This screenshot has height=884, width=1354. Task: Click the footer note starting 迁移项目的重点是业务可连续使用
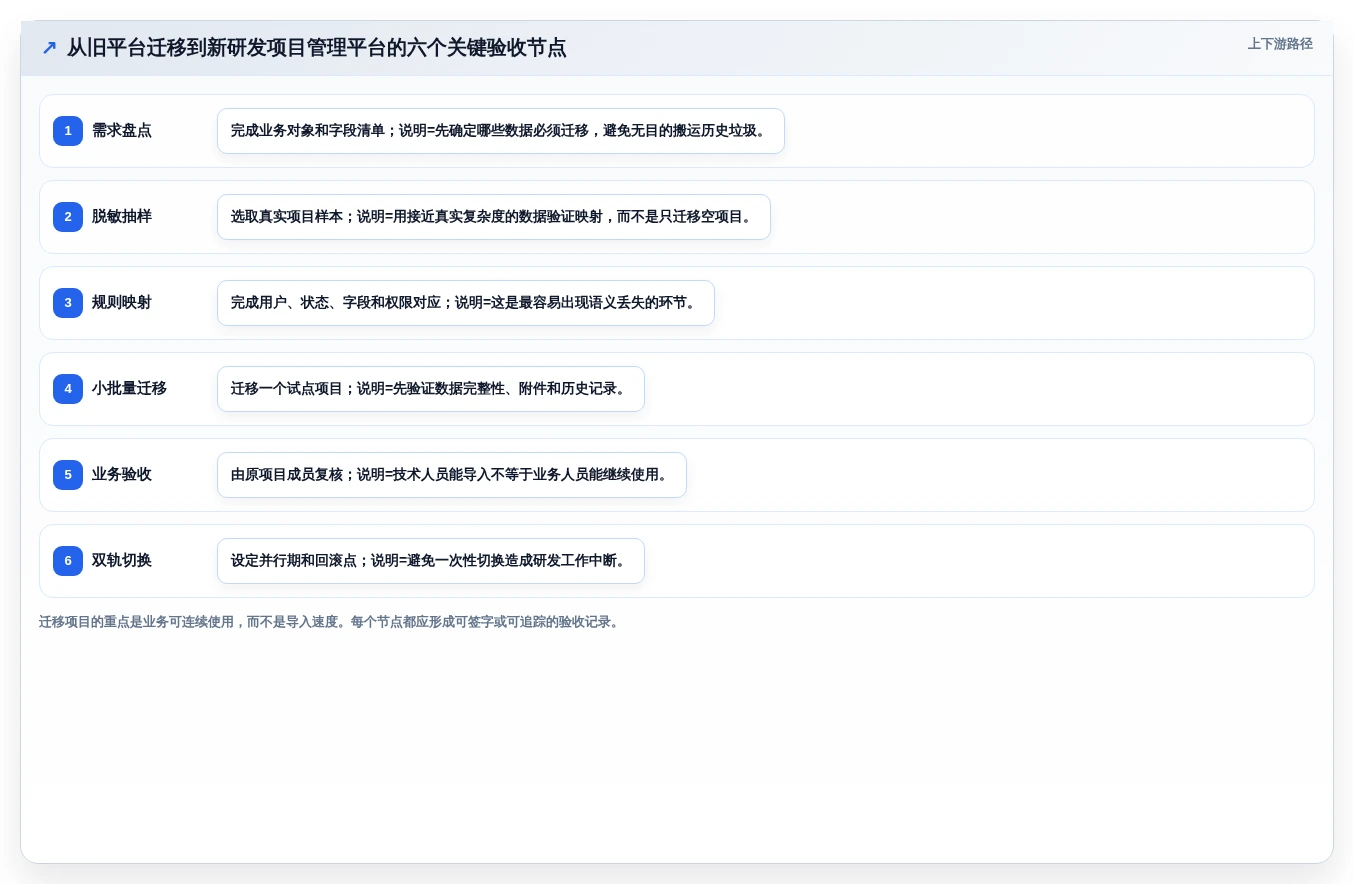pyautogui.click(x=331, y=622)
